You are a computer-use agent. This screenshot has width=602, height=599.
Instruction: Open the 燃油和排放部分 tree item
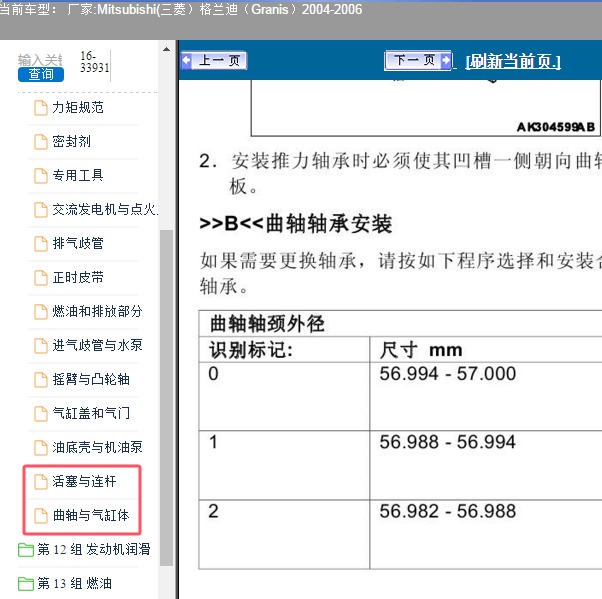pos(97,311)
